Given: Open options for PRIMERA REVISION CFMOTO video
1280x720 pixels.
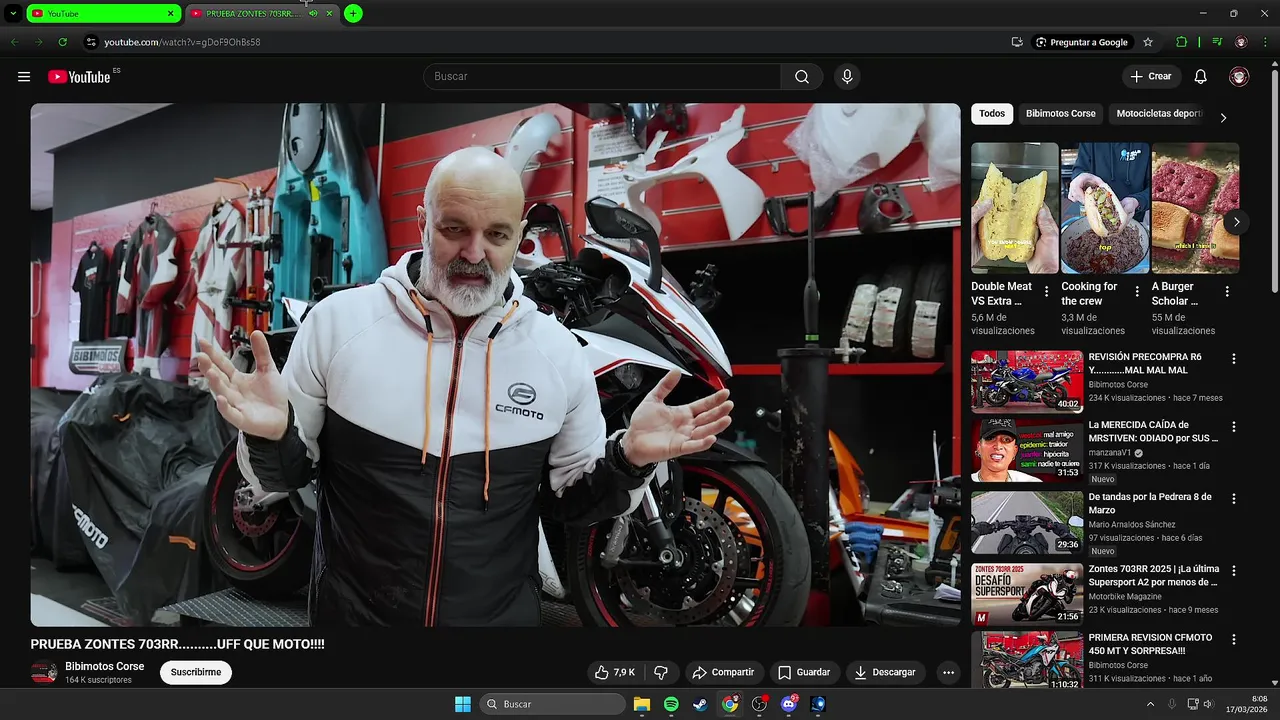Looking at the screenshot, I should [1234, 640].
